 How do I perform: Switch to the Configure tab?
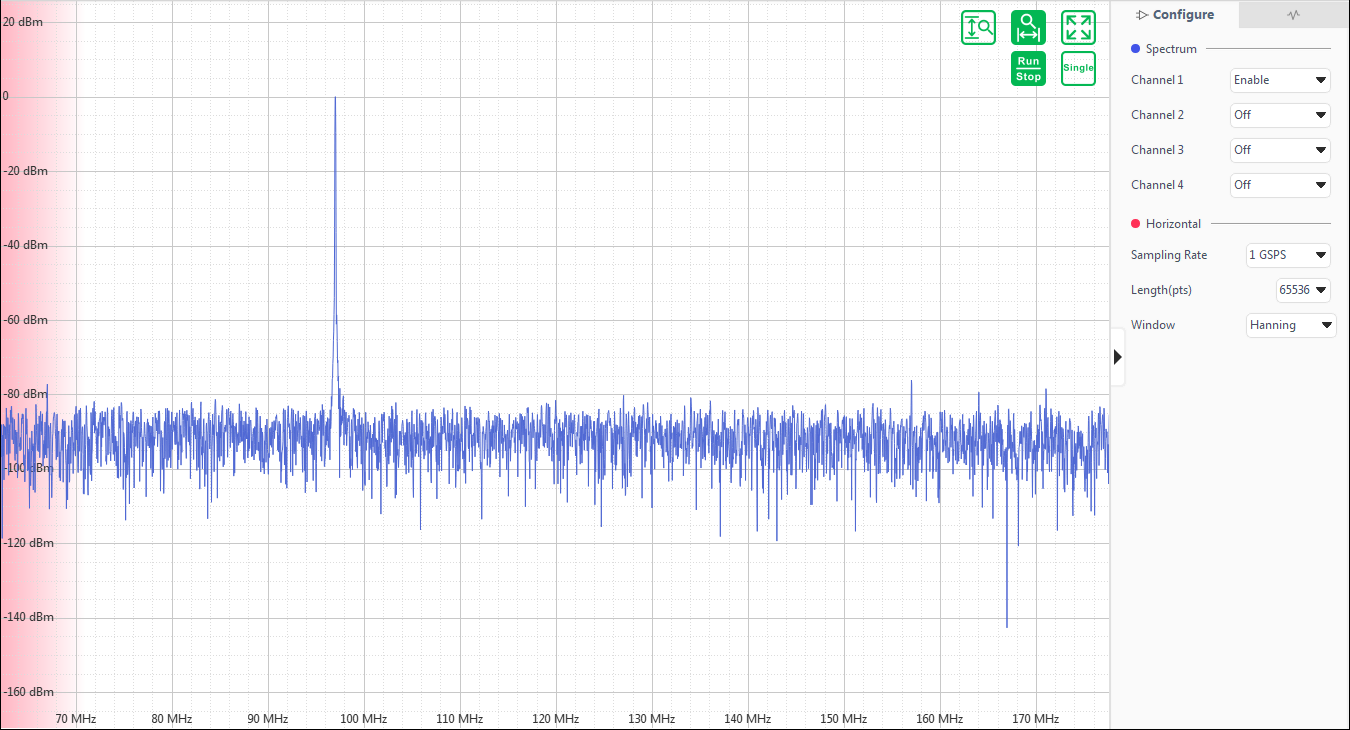[1175, 15]
